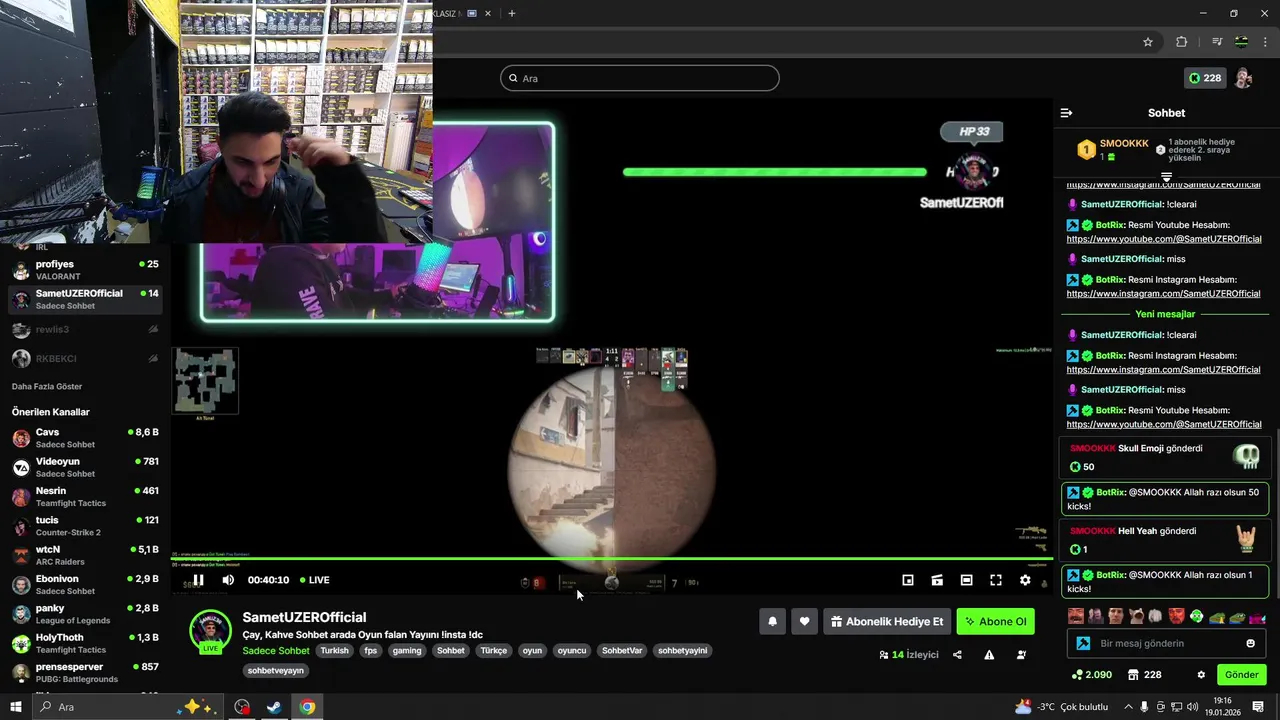Click Daha Fazla Göster in sidebar
The width and height of the screenshot is (1280, 720).
pyautogui.click(x=47, y=386)
